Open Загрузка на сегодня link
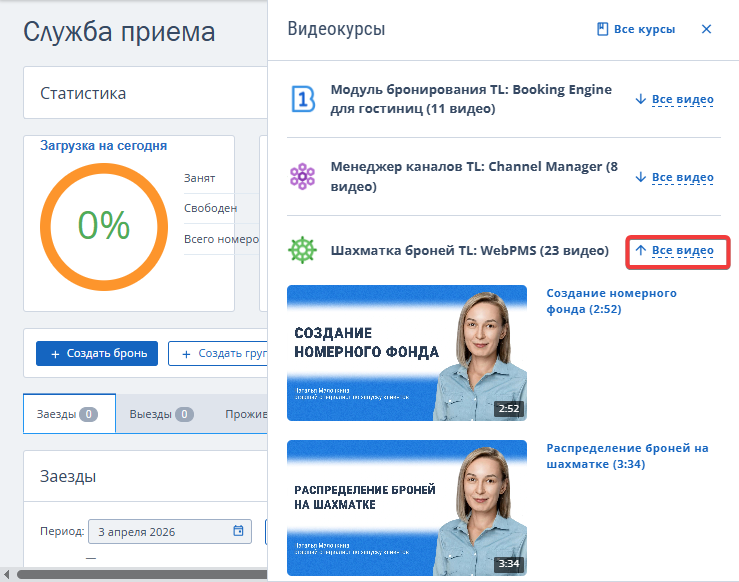This screenshot has width=739, height=582. [104, 146]
